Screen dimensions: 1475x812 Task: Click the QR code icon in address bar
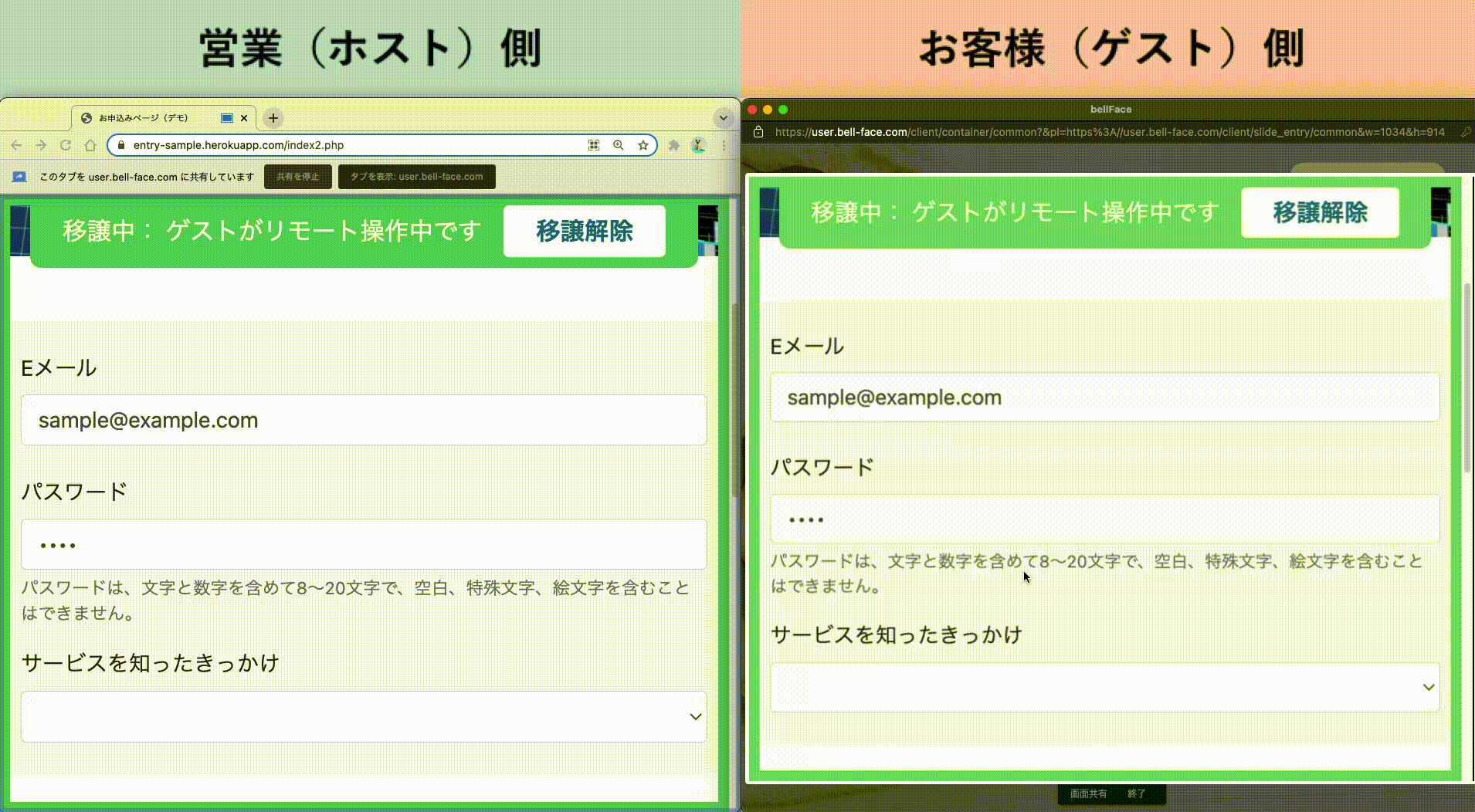[x=593, y=145]
